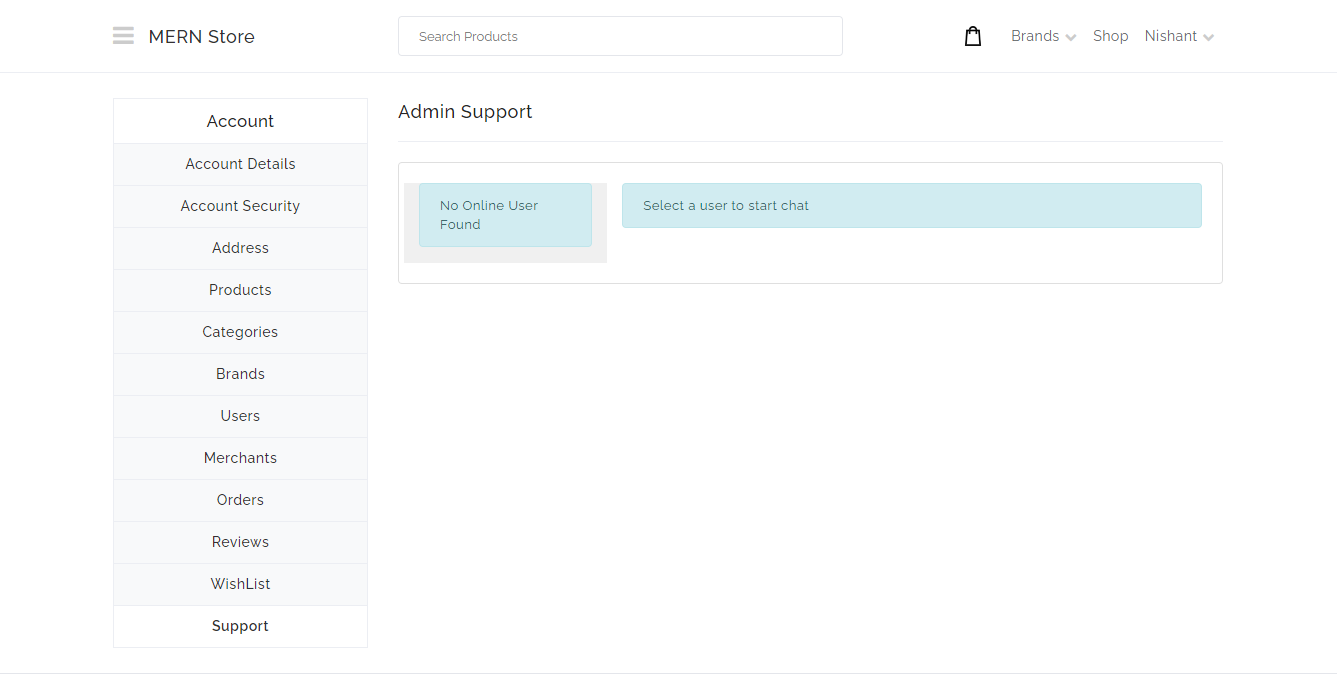View the Products section
The height and width of the screenshot is (675, 1337).
(x=240, y=290)
